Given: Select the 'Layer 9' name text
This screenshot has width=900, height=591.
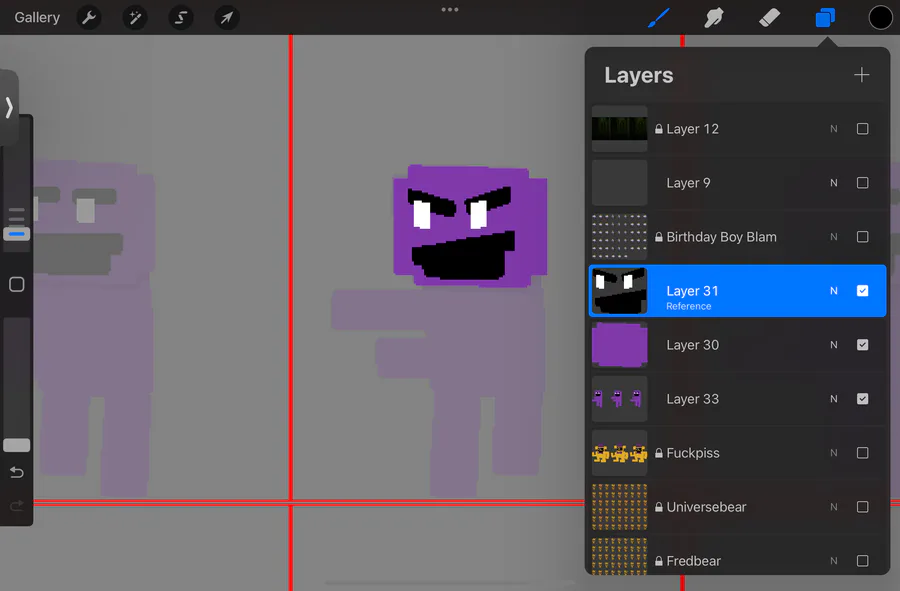Looking at the screenshot, I should coord(688,183).
